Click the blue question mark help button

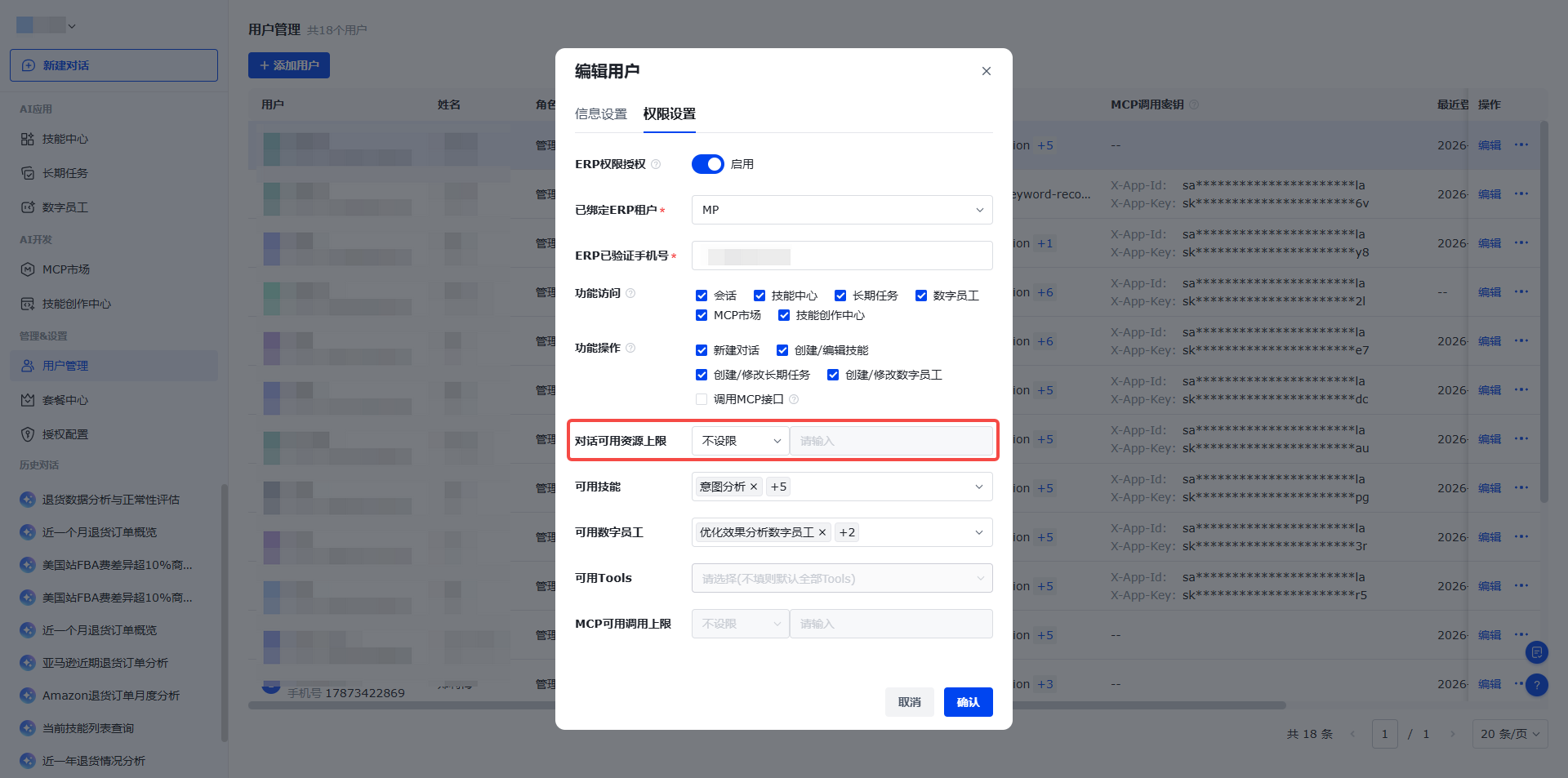point(1536,685)
